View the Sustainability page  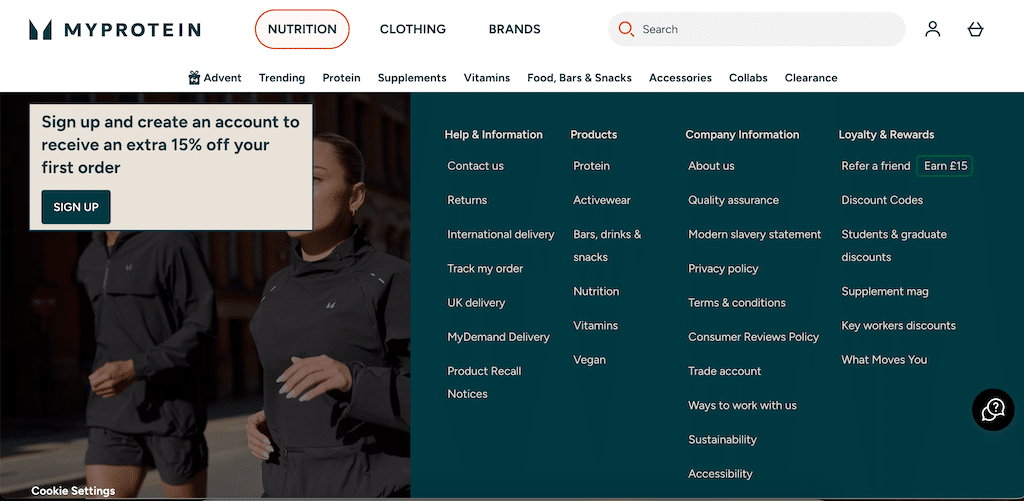click(x=722, y=440)
